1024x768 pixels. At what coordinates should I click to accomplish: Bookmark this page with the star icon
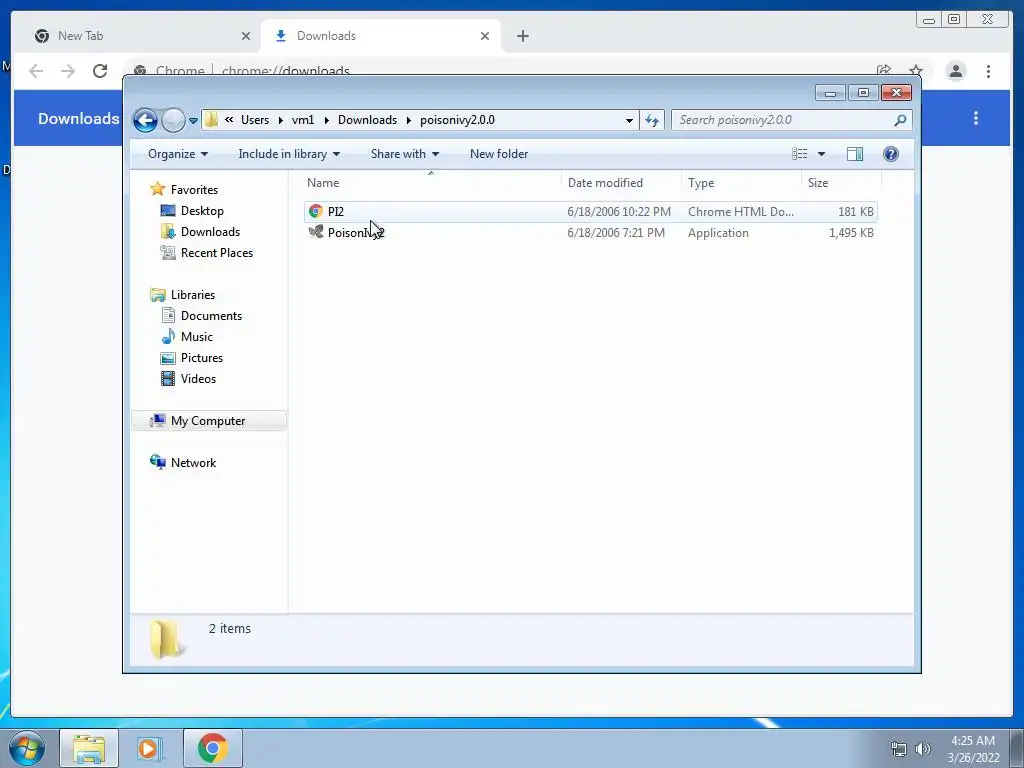(916, 71)
